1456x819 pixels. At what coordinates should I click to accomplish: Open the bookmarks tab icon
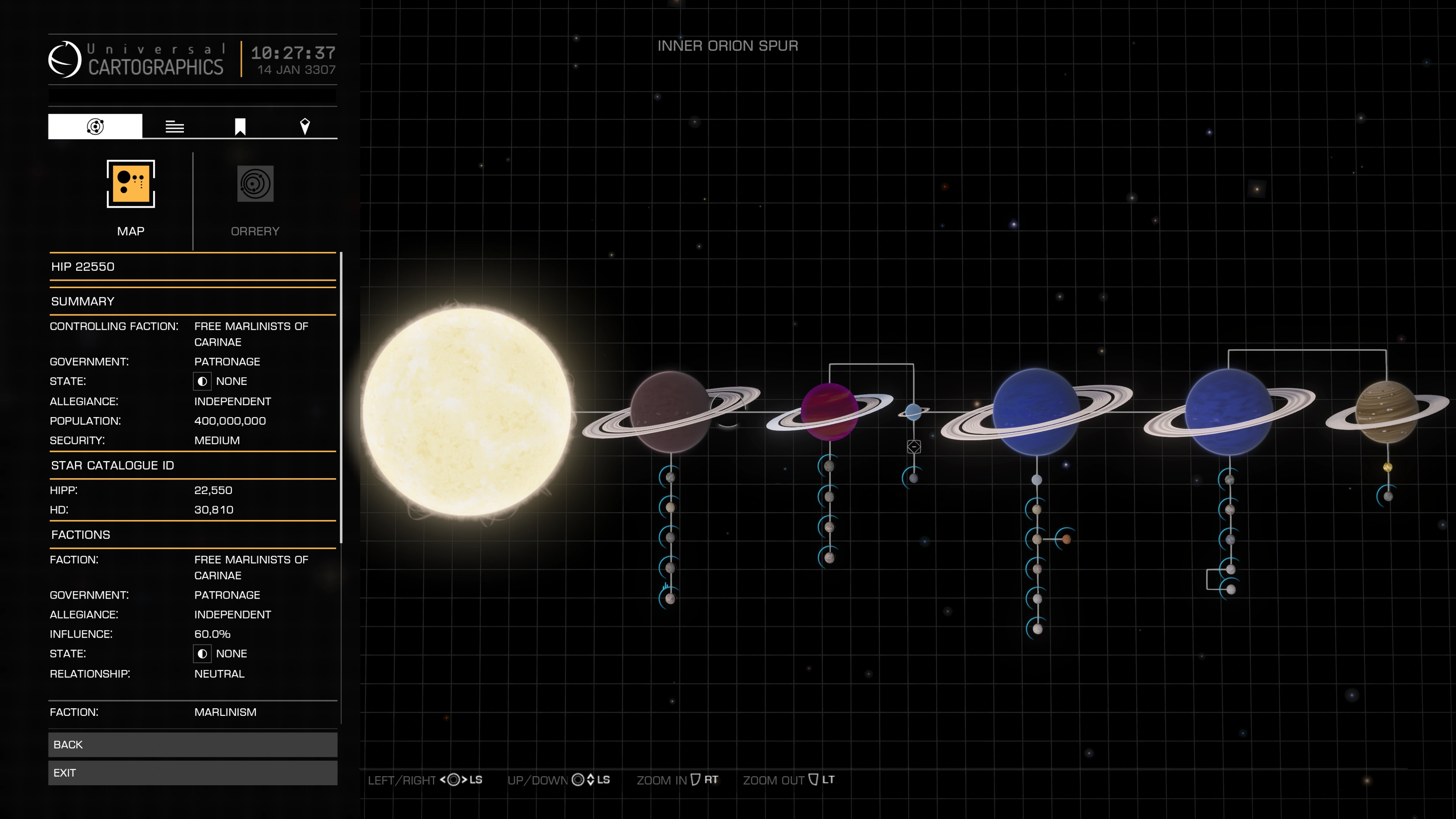click(240, 127)
